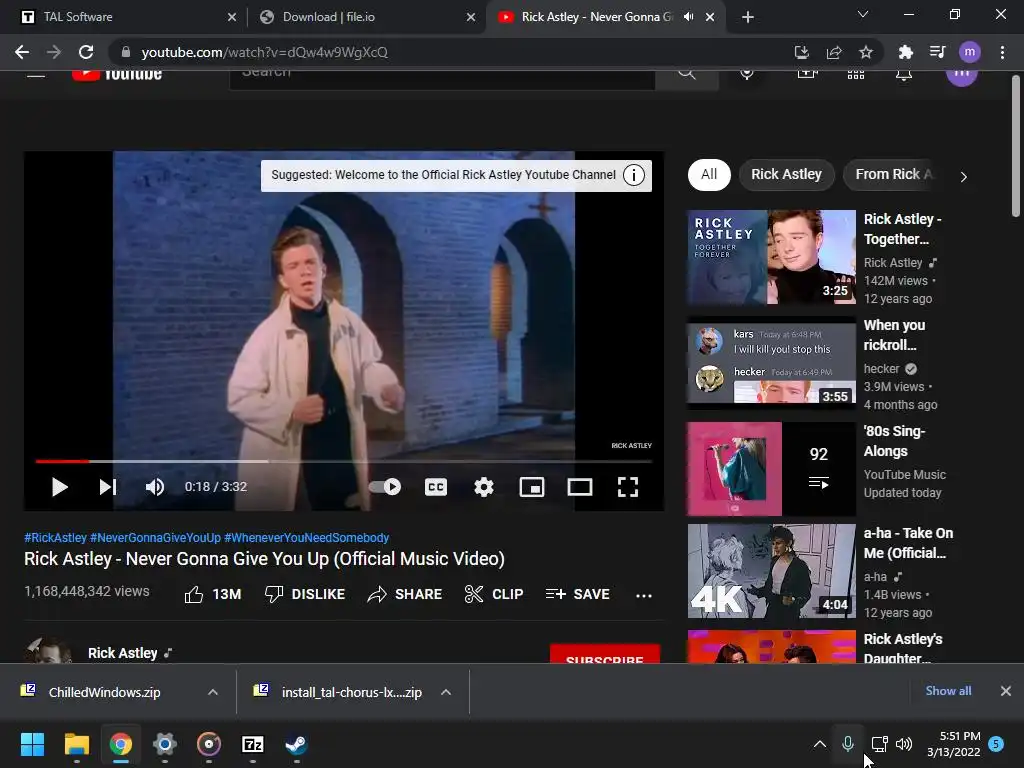The width and height of the screenshot is (1024, 768).
Task: Open Steam from taskbar
Action: [x=296, y=744]
